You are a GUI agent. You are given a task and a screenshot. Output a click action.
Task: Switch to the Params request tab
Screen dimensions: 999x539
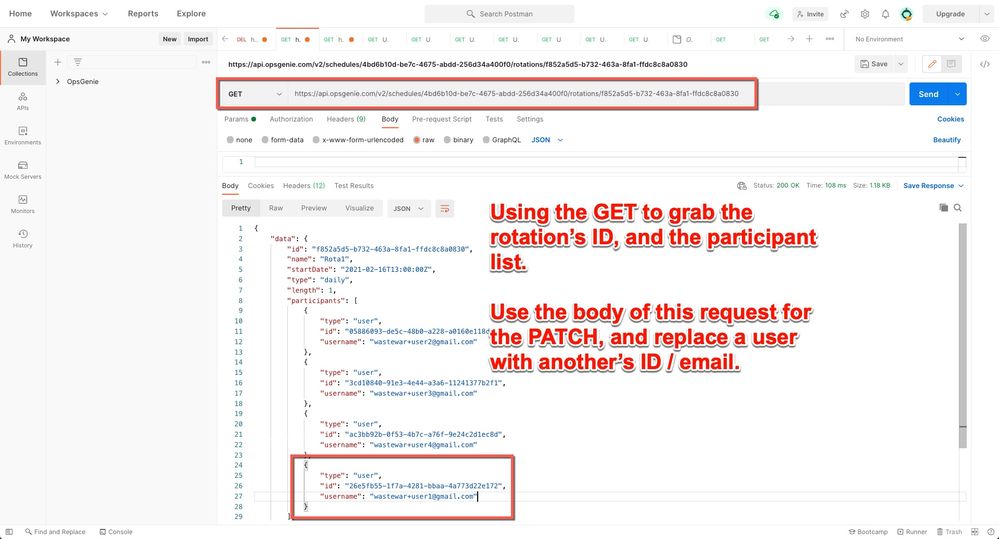(240, 119)
